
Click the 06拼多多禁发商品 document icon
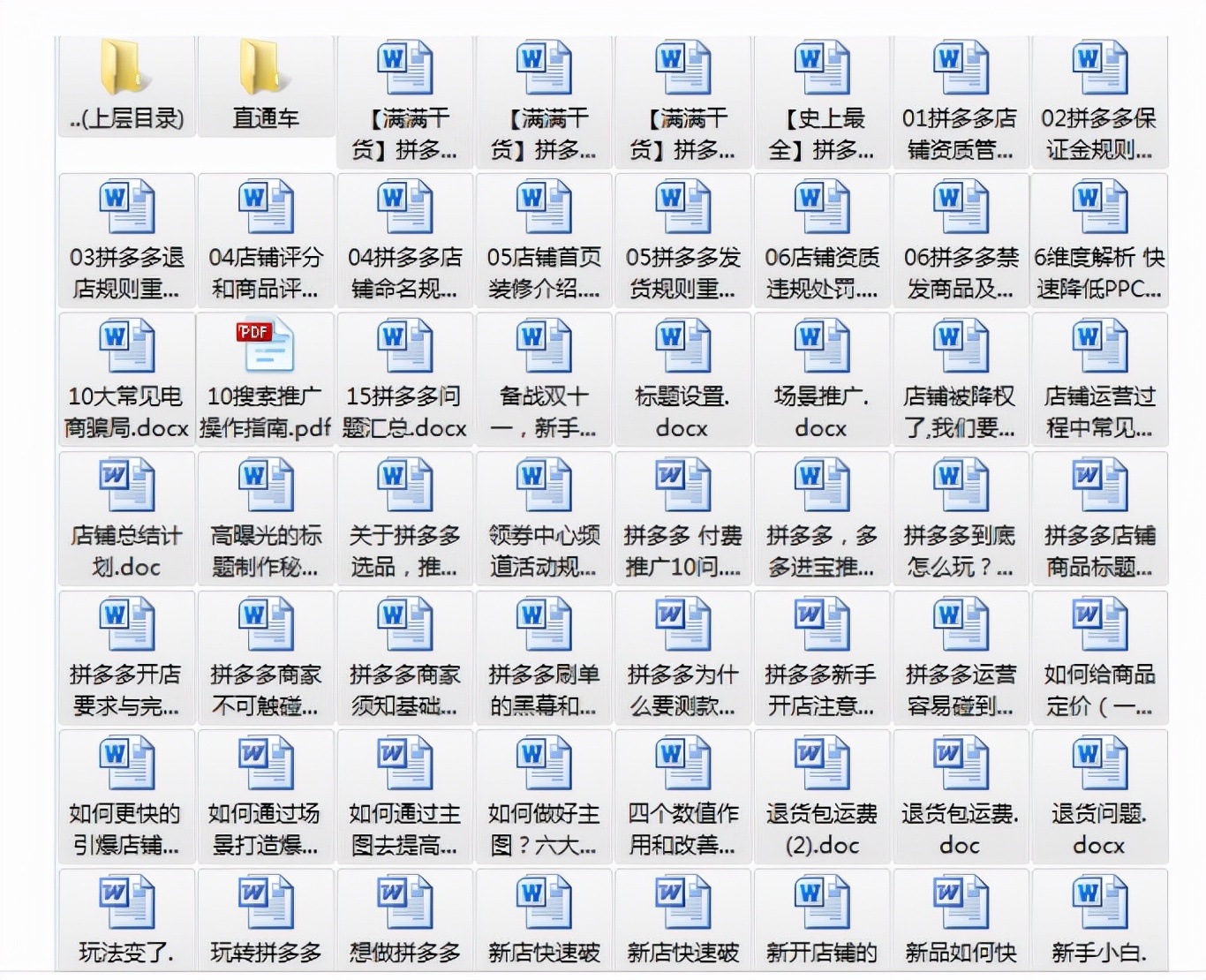[x=961, y=207]
